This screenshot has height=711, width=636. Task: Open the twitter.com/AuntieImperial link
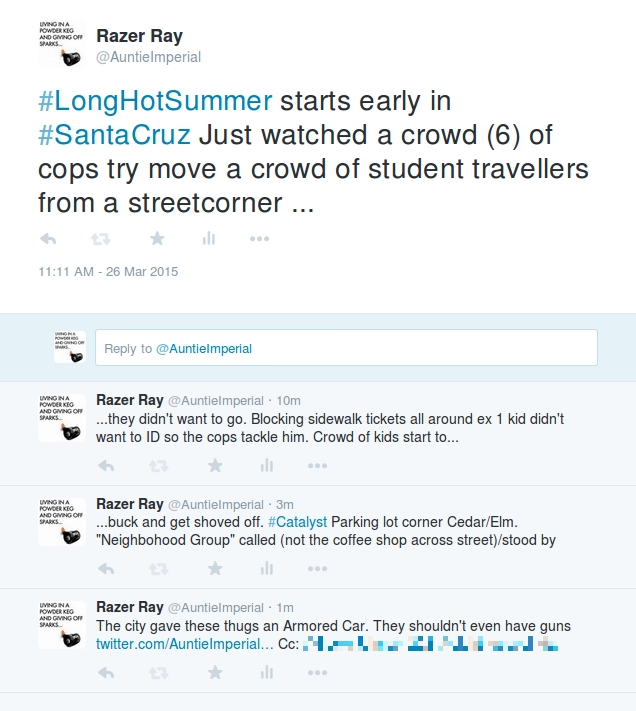tap(185, 644)
